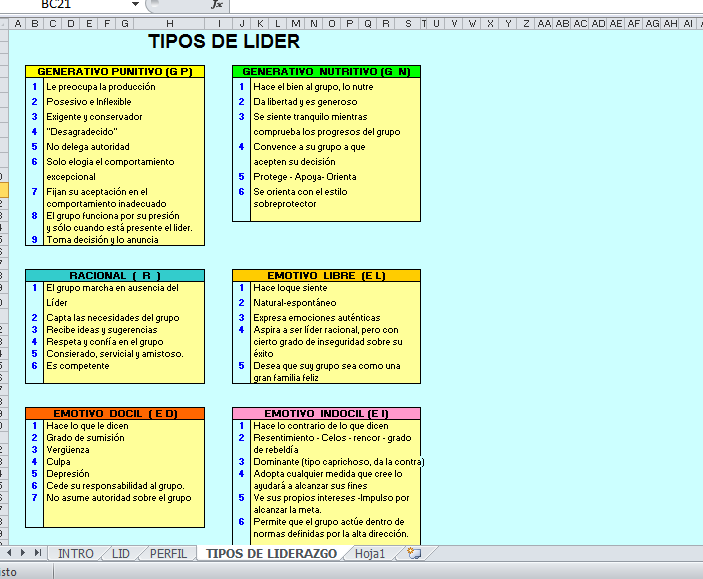Click cell 'Depresión'

pyautogui.click(x=68, y=474)
